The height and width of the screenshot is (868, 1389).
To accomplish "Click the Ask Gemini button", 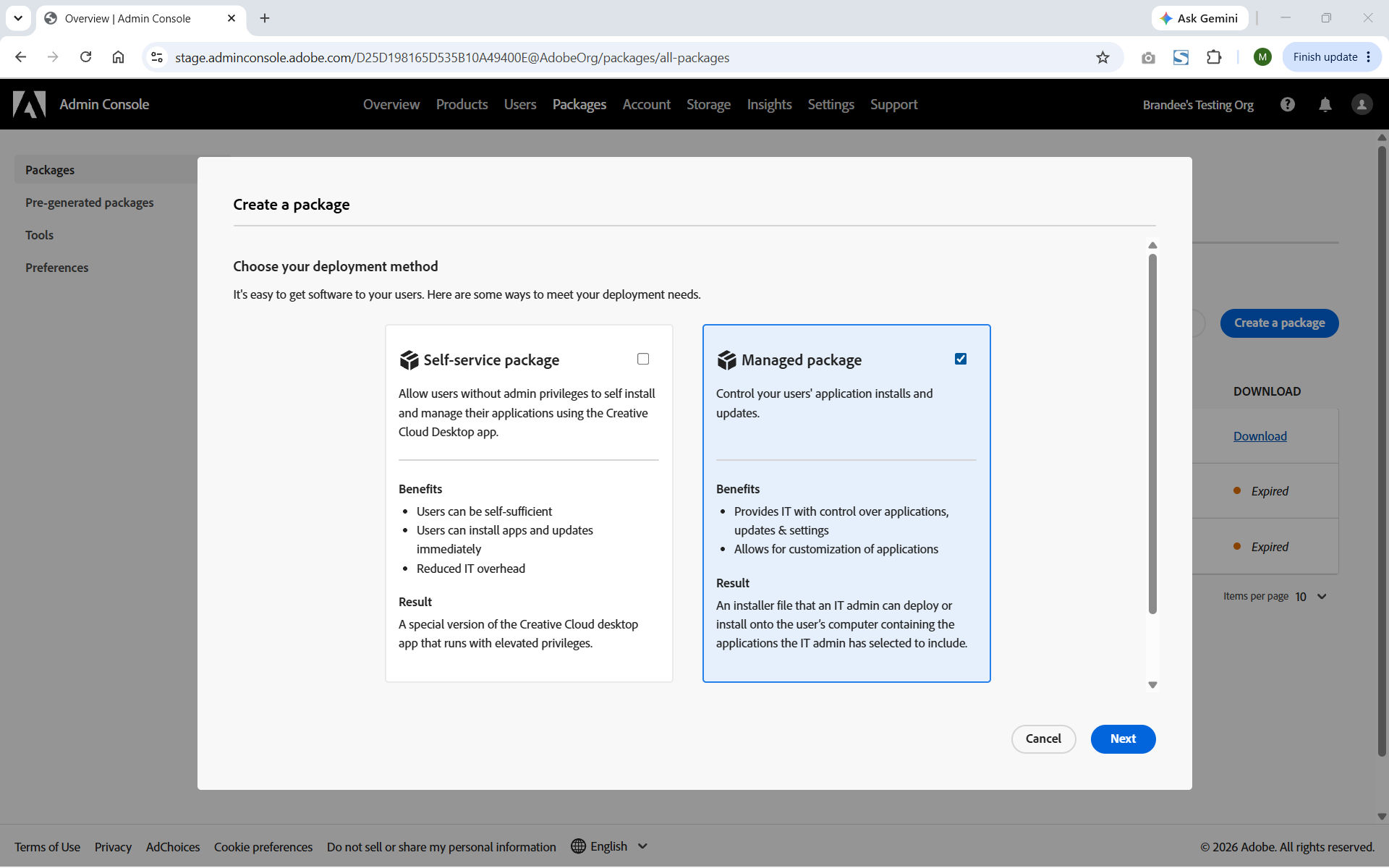I will (x=1199, y=18).
